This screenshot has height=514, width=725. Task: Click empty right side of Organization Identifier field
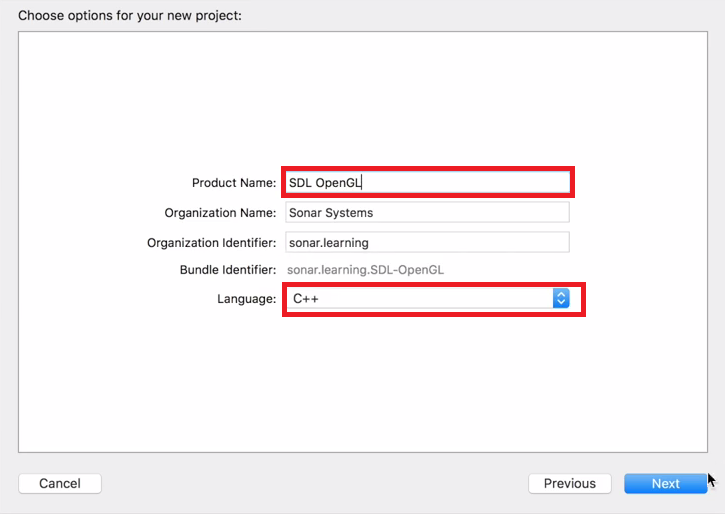click(x=485, y=243)
